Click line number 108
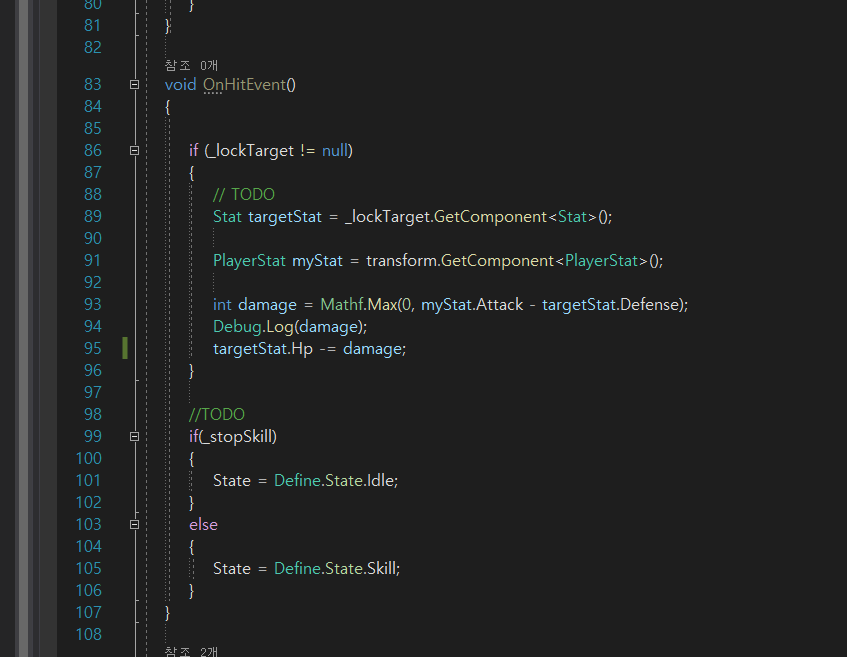Image resolution: width=847 pixels, height=657 pixels. (x=89, y=635)
